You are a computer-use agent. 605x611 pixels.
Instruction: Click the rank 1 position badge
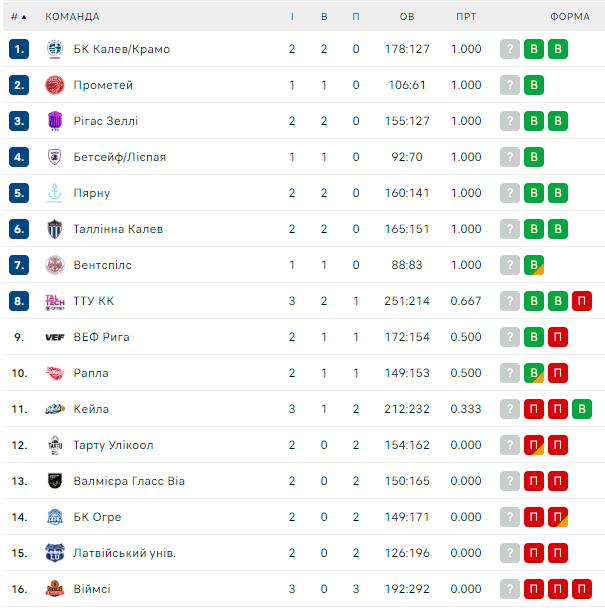click(x=19, y=49)
